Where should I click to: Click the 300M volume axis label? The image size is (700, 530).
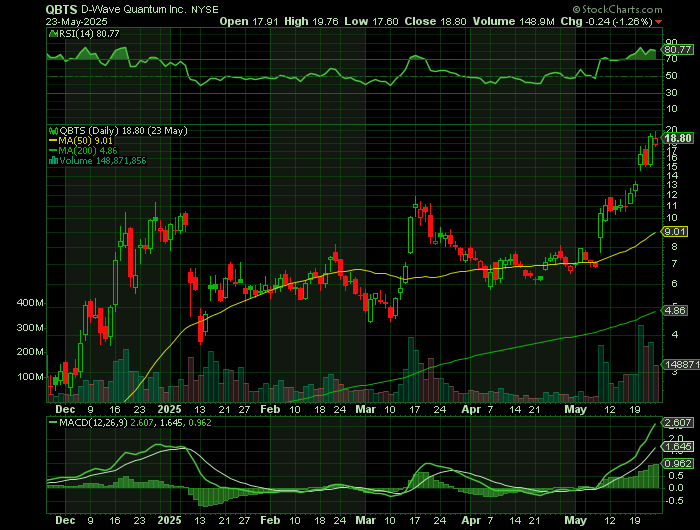pos(30,328)
